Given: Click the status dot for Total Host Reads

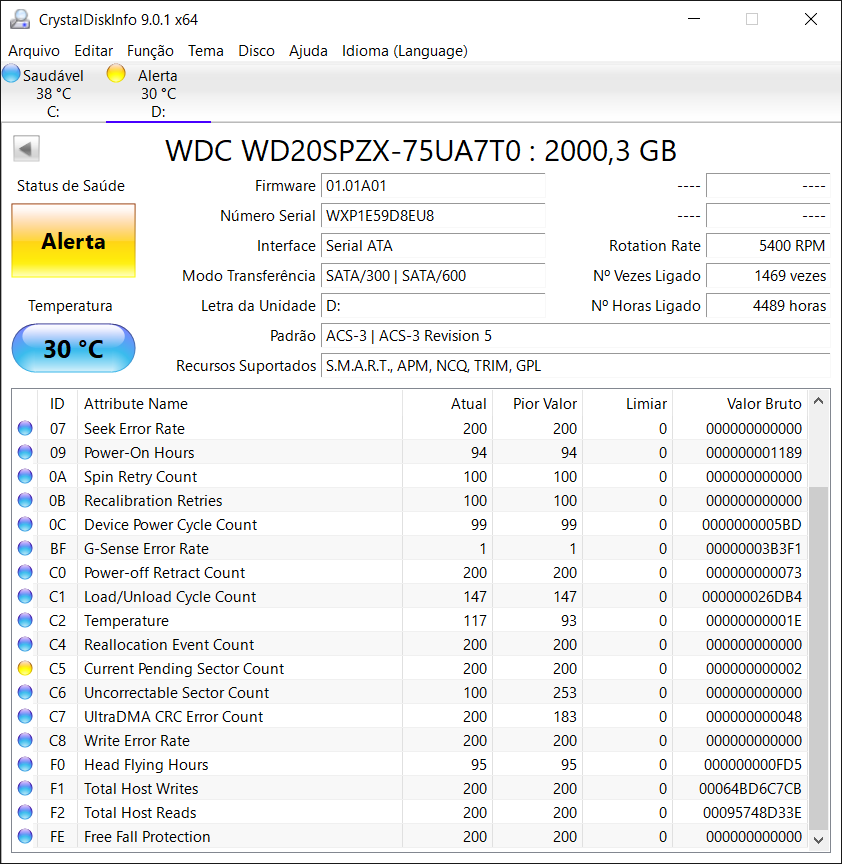Looking at the screenshot, I should (25, 812).
